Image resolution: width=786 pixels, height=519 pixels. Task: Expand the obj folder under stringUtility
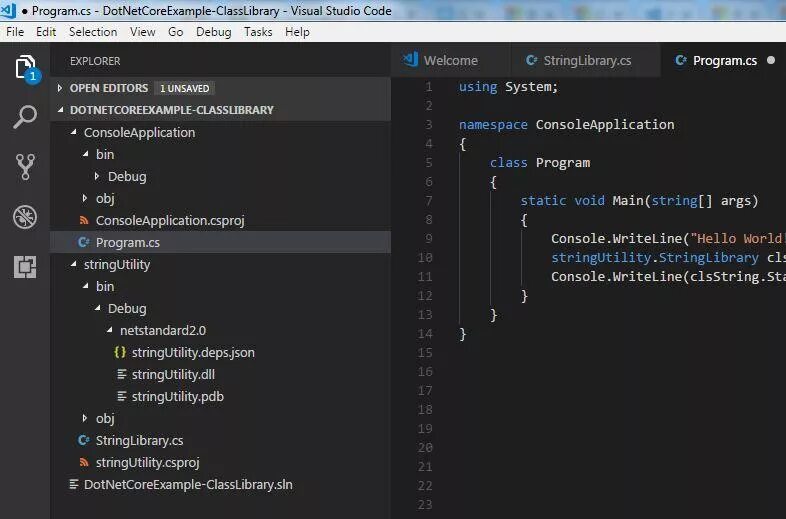pos(85,418)
